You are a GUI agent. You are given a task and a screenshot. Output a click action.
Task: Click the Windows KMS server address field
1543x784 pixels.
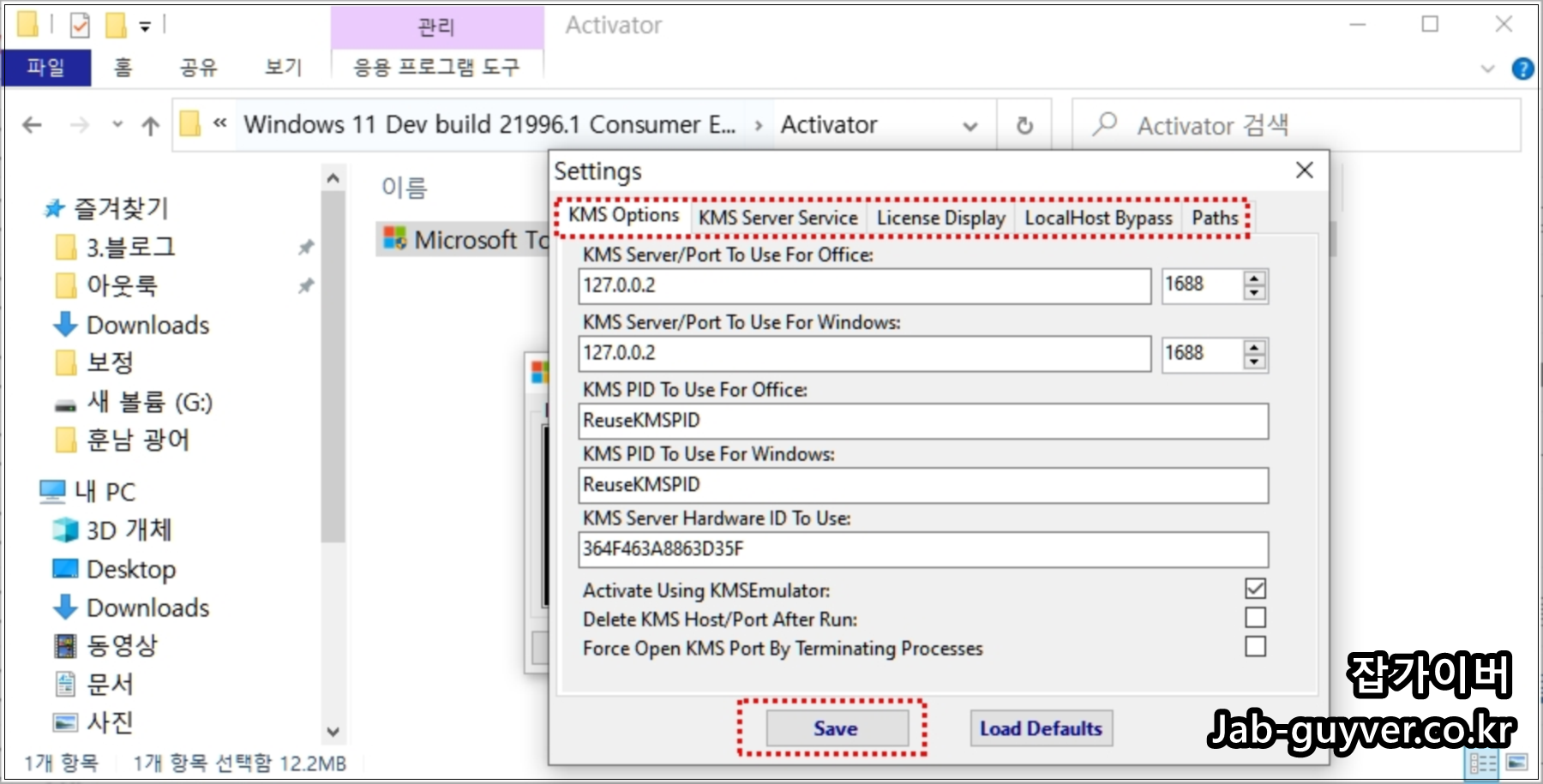coord(864,353)
